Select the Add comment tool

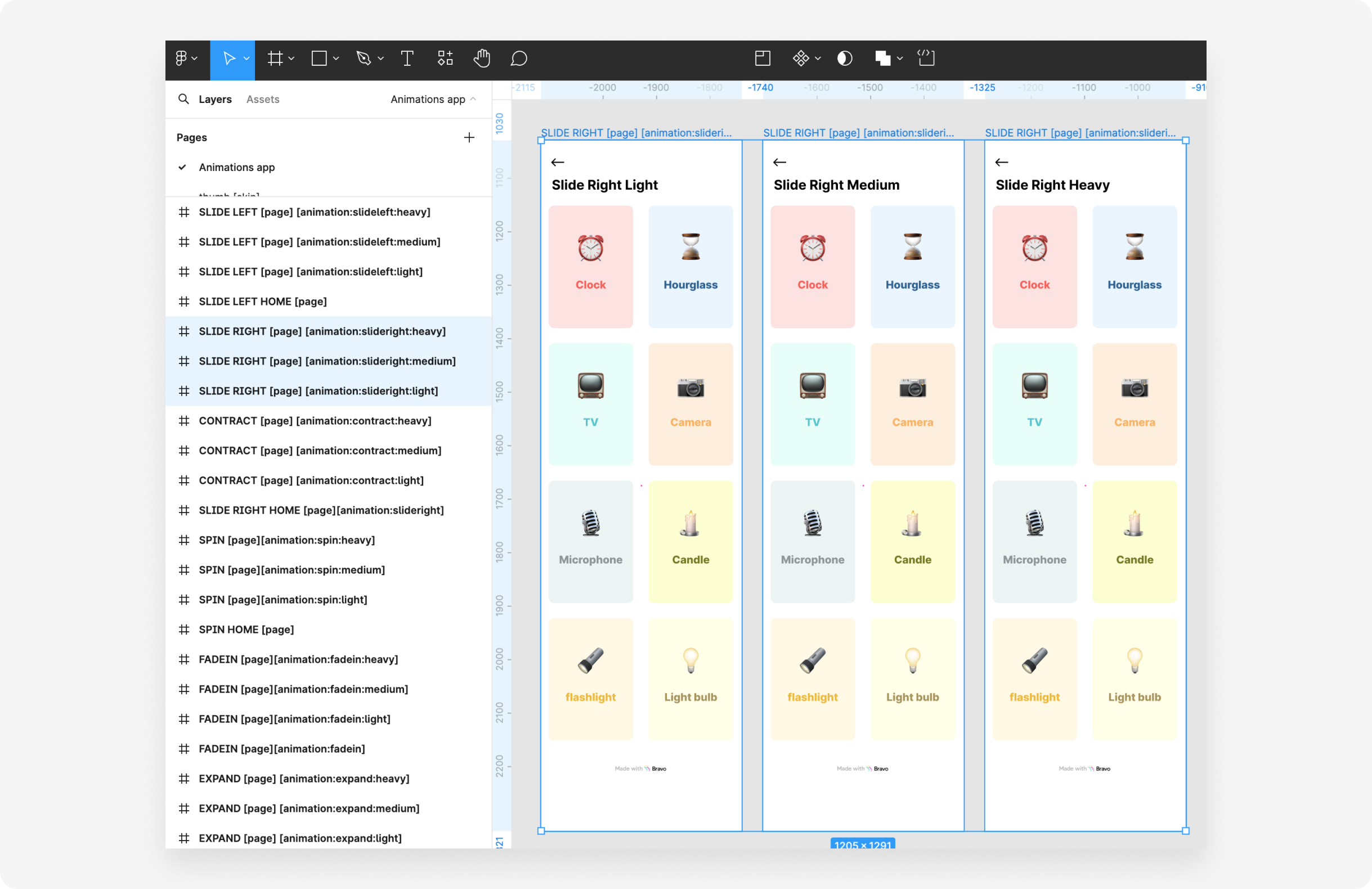(519, 58)
